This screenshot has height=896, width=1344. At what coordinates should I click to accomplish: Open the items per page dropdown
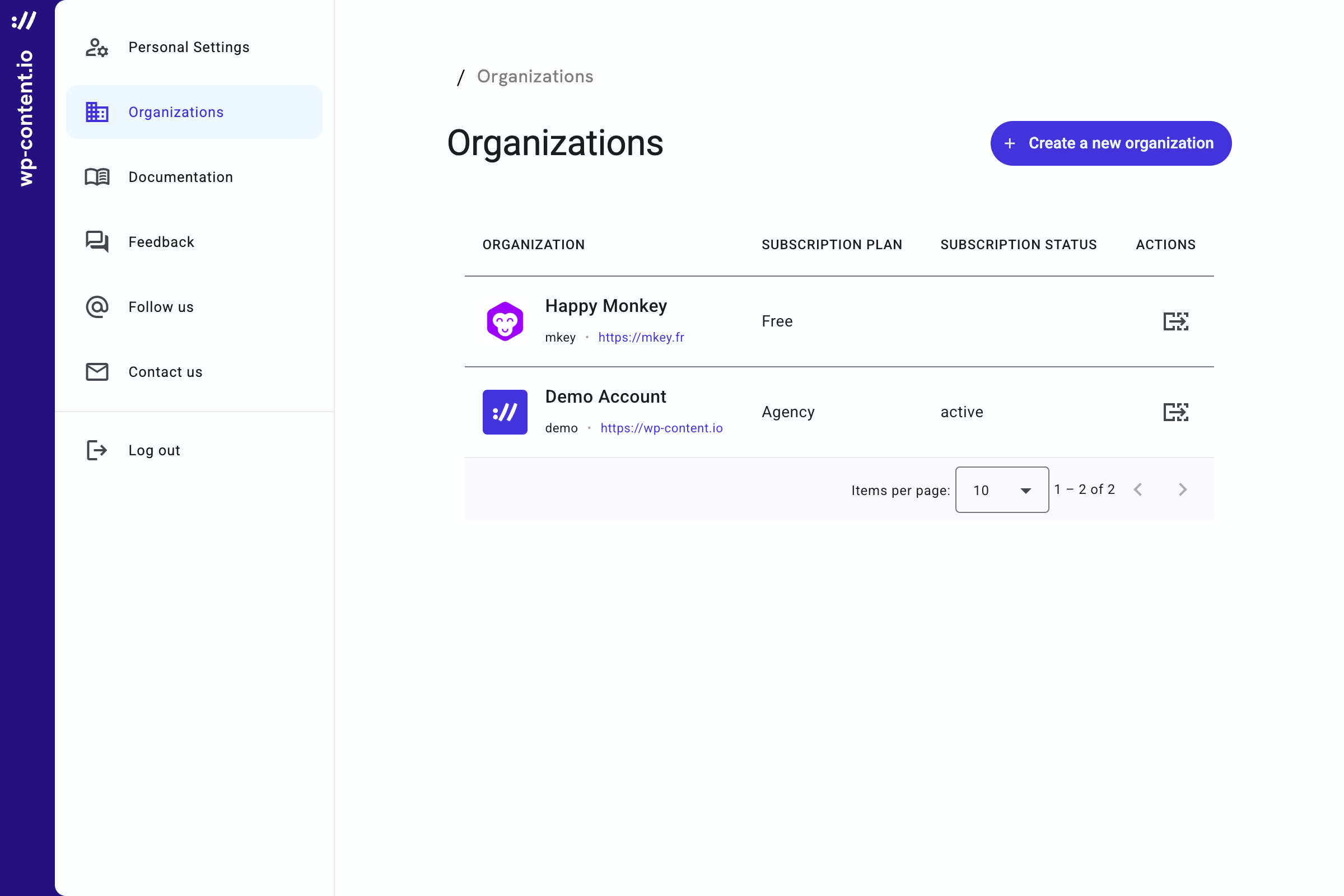[x=1002, y=489]
